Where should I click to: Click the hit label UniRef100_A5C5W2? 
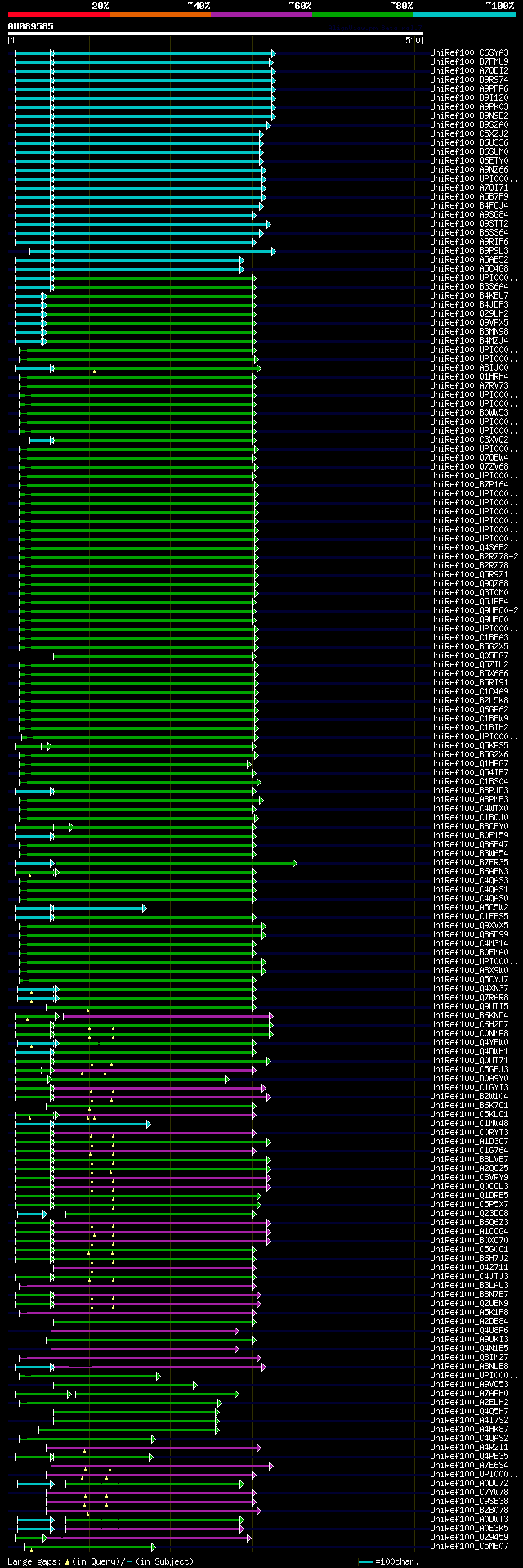tap(469, 908)
